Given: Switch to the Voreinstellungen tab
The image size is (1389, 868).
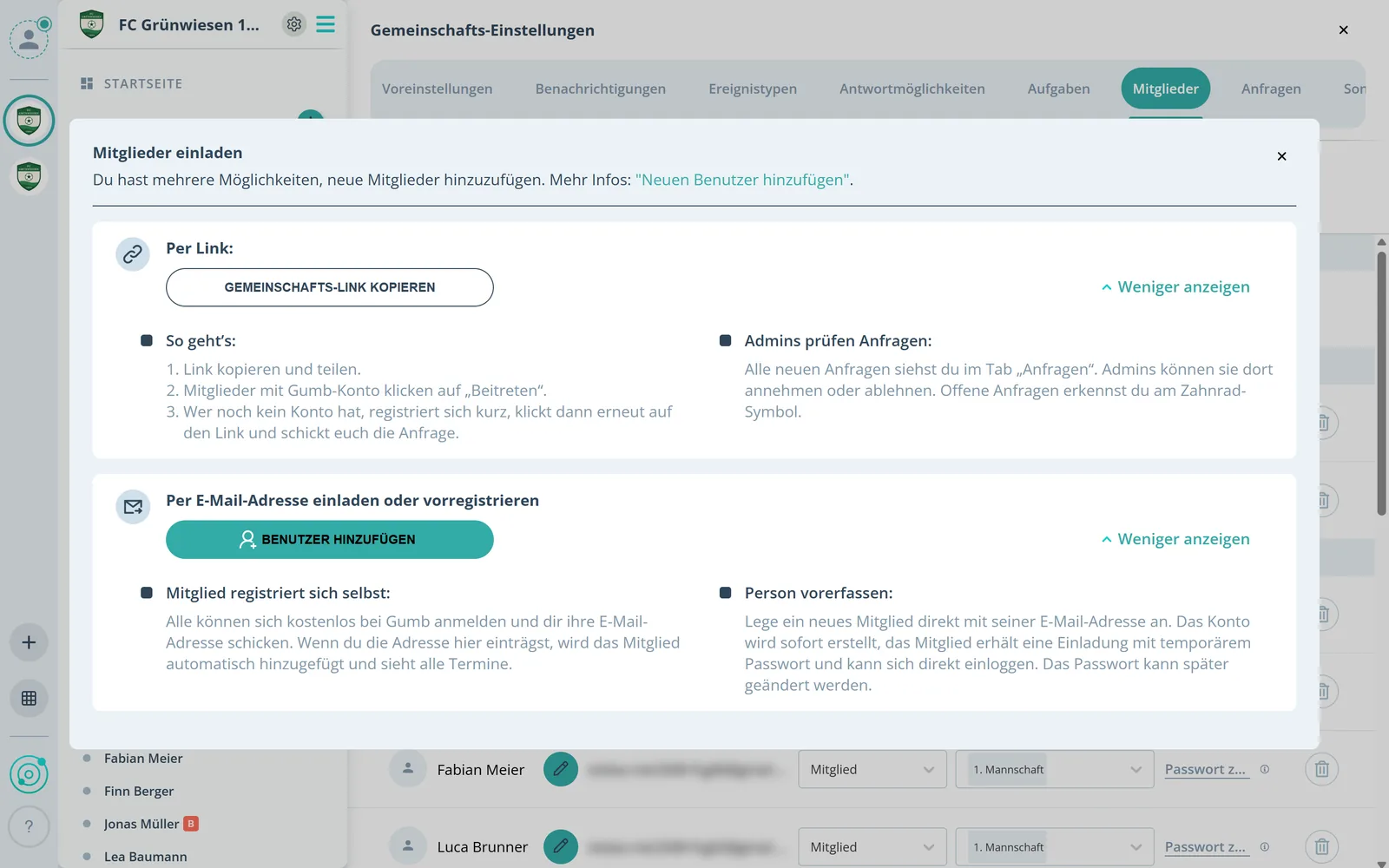Looking at the screenshot, I should tap(438, 89).
